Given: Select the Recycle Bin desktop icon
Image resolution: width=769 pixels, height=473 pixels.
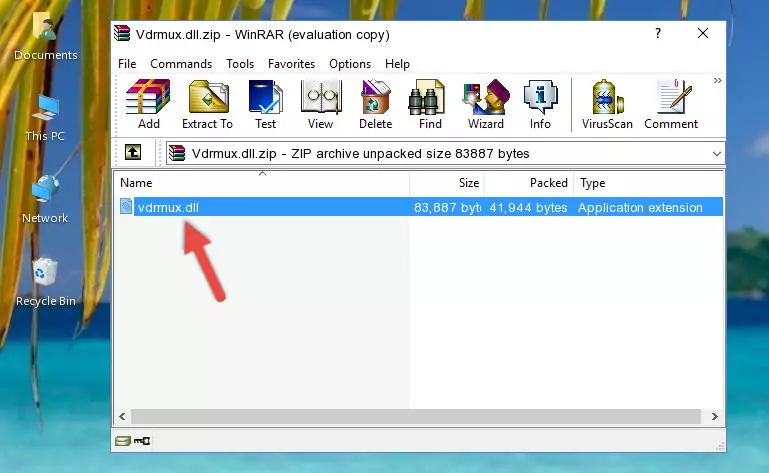Looking at the screenshot, I should tap(46, 282).
